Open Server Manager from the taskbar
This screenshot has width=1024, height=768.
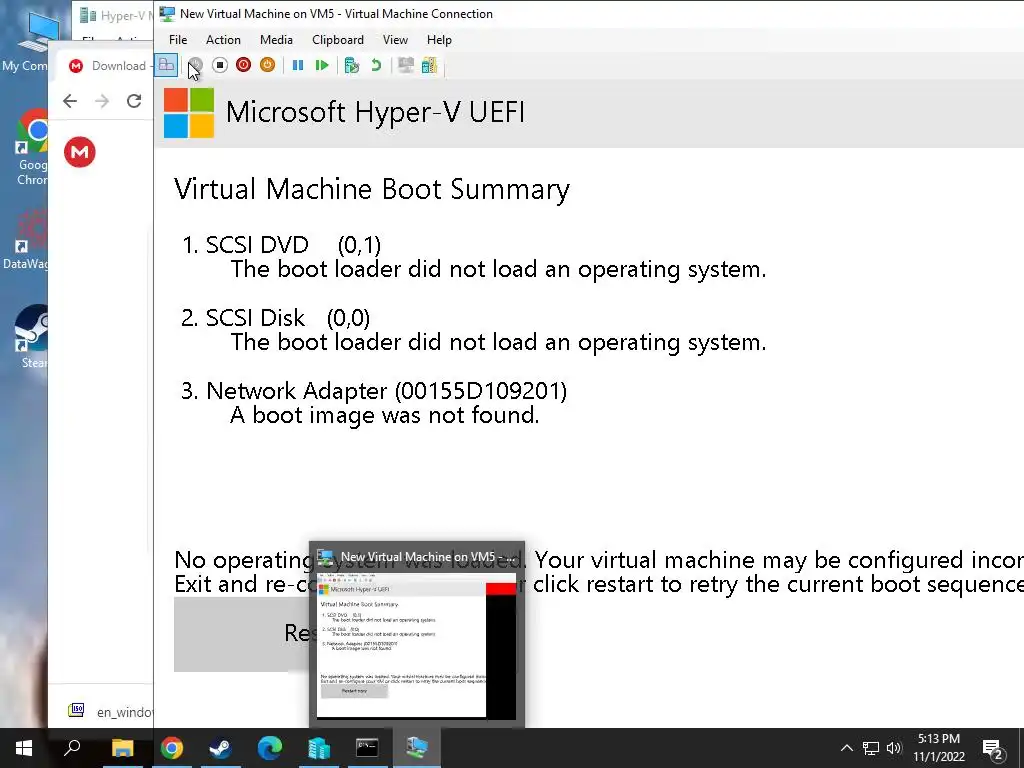click(319, 748)
